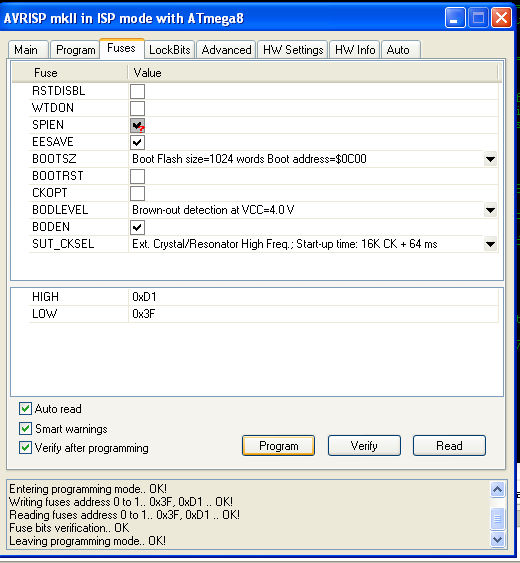The width and height of the screenshot is (520, 563).
Task: Tick the WTDON fuse checkbox
Action: [x=137, y=108]
